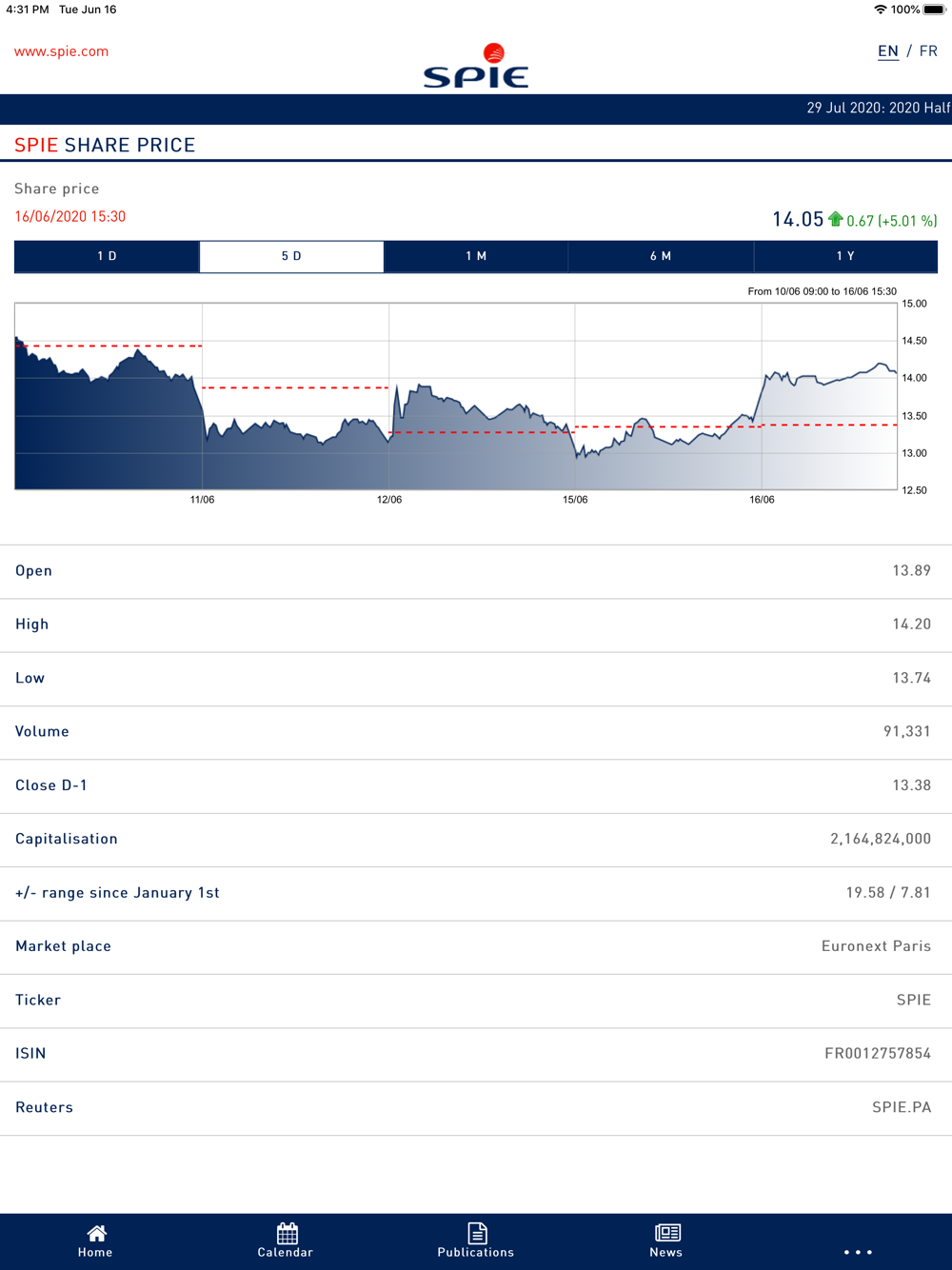Tap the 11/06 date marker on chart
The width and height of the screenshot is (952, 1270).
click(x=202, y=500)
